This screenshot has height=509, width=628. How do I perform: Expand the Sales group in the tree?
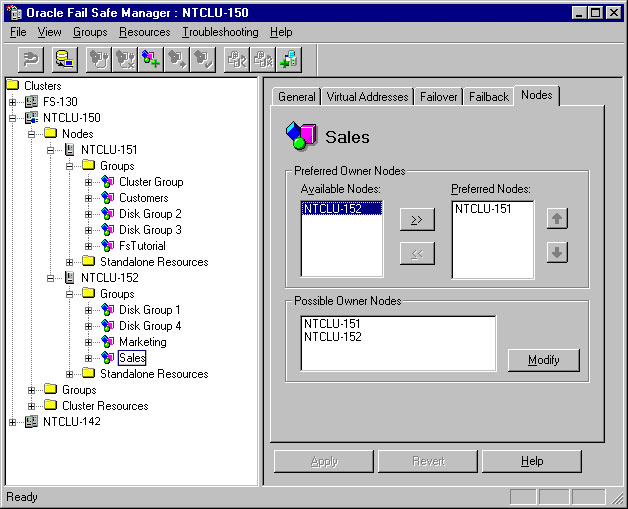coord(89,358)
